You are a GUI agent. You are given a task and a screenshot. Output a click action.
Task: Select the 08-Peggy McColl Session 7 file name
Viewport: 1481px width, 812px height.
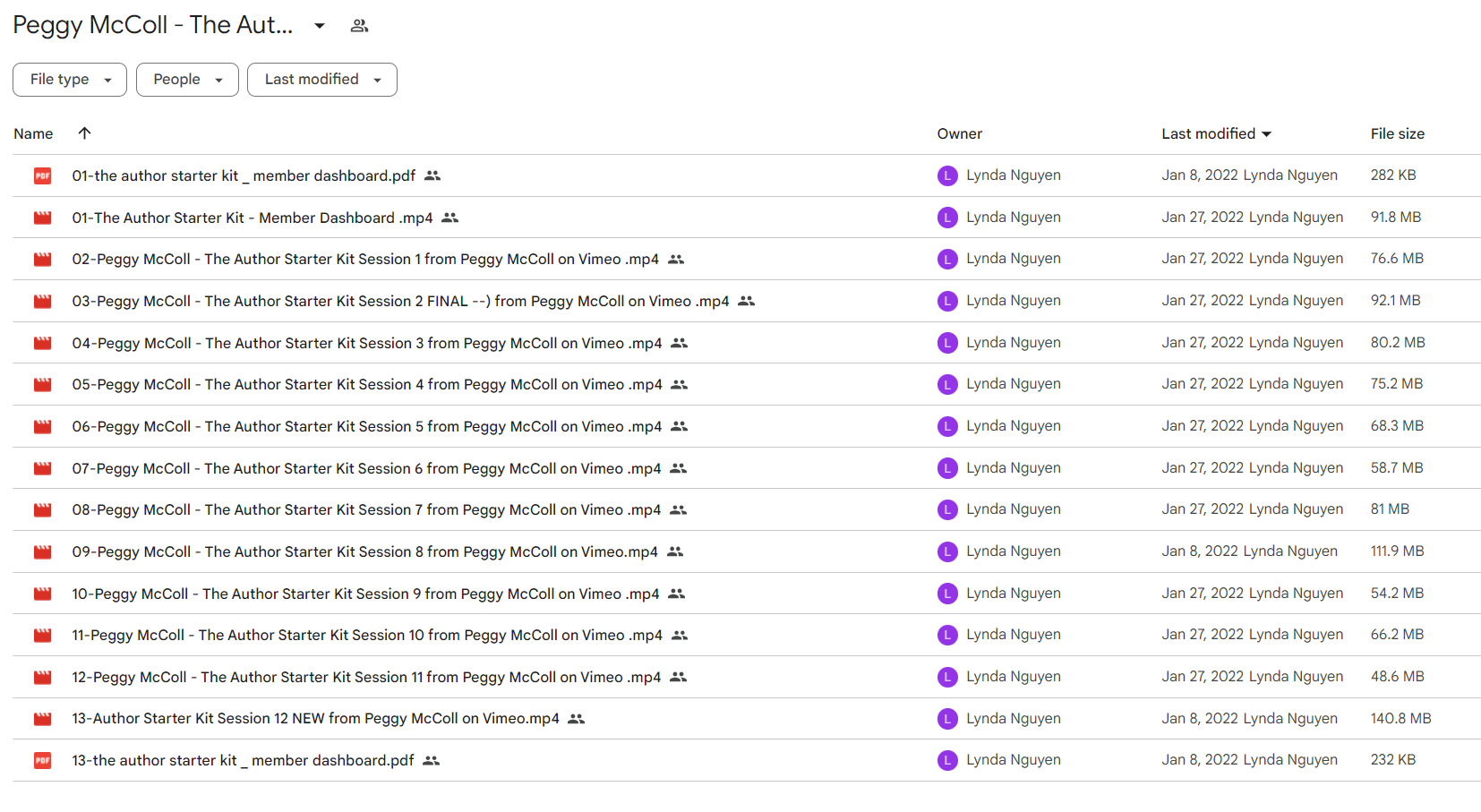[x=366, y=510]
